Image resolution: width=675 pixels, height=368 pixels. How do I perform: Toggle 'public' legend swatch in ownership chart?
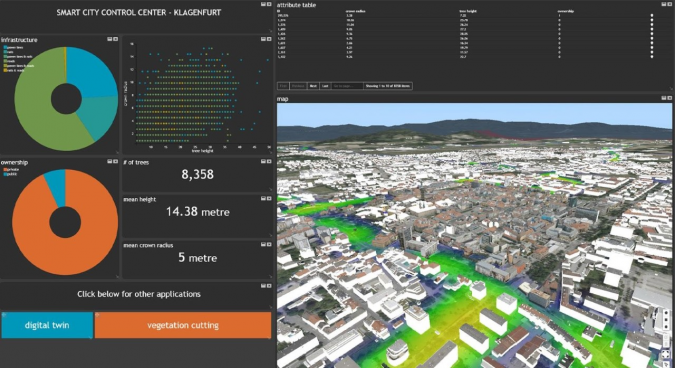[x=5, y=174]
